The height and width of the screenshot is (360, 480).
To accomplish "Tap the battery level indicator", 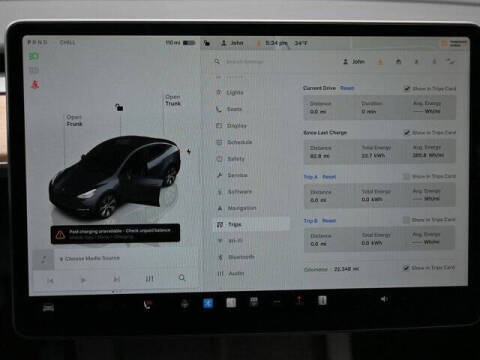I will 189,43.
